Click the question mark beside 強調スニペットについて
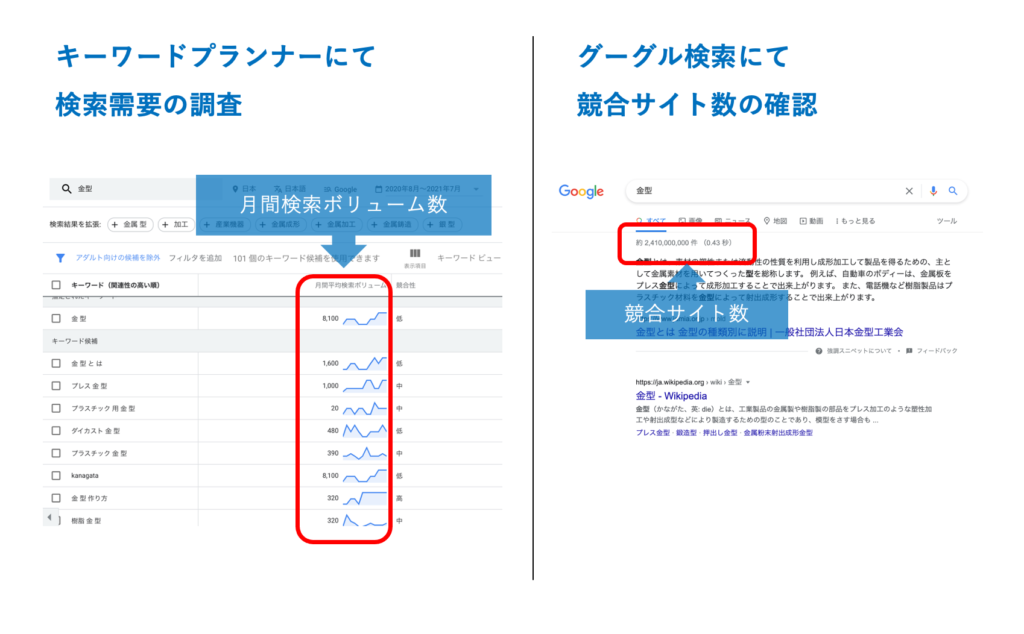Screen dimensions: 1024x634 click(818, 351)
